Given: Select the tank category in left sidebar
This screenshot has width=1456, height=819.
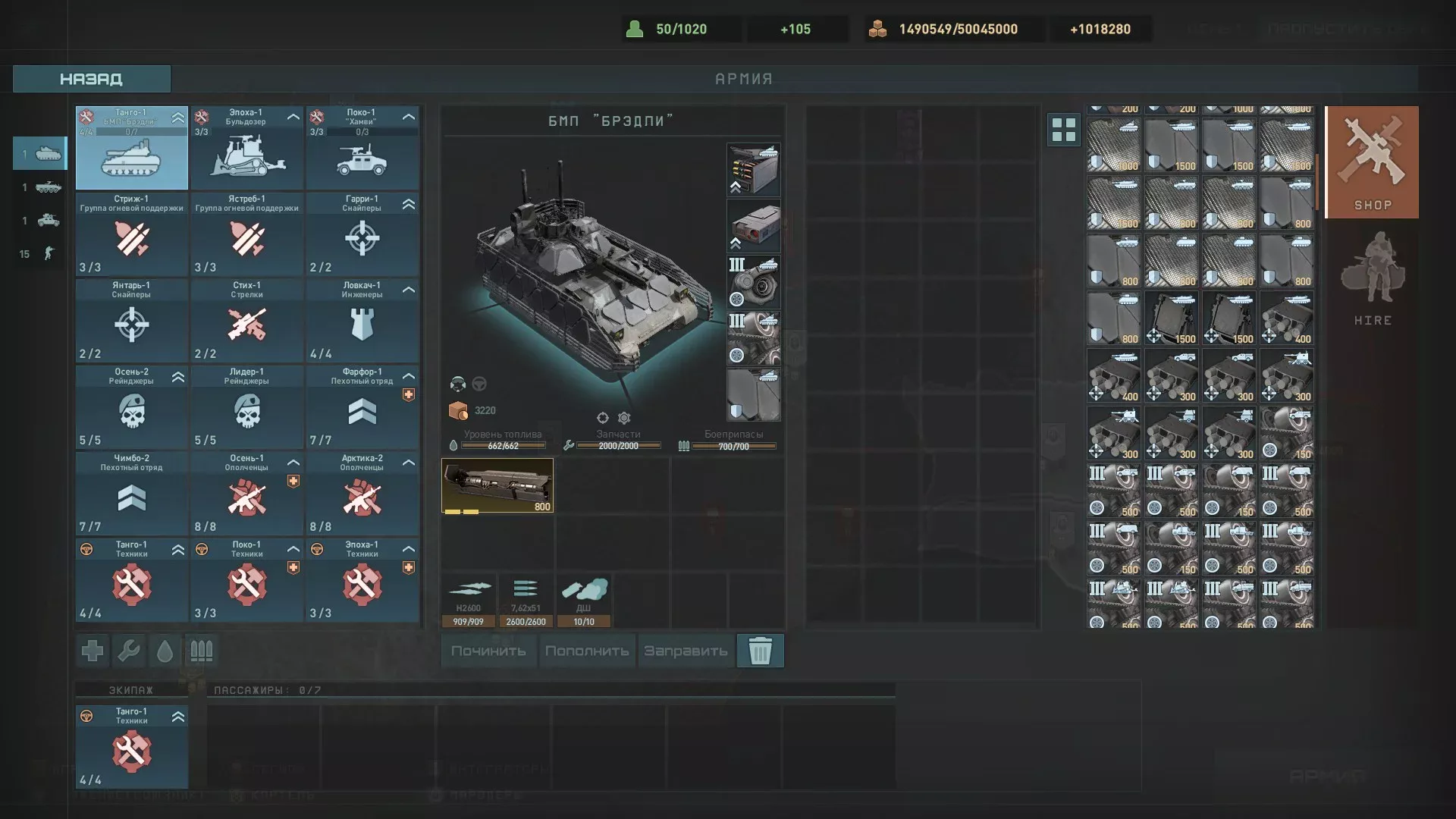Looking at the screenshot, I should [40, 154].
